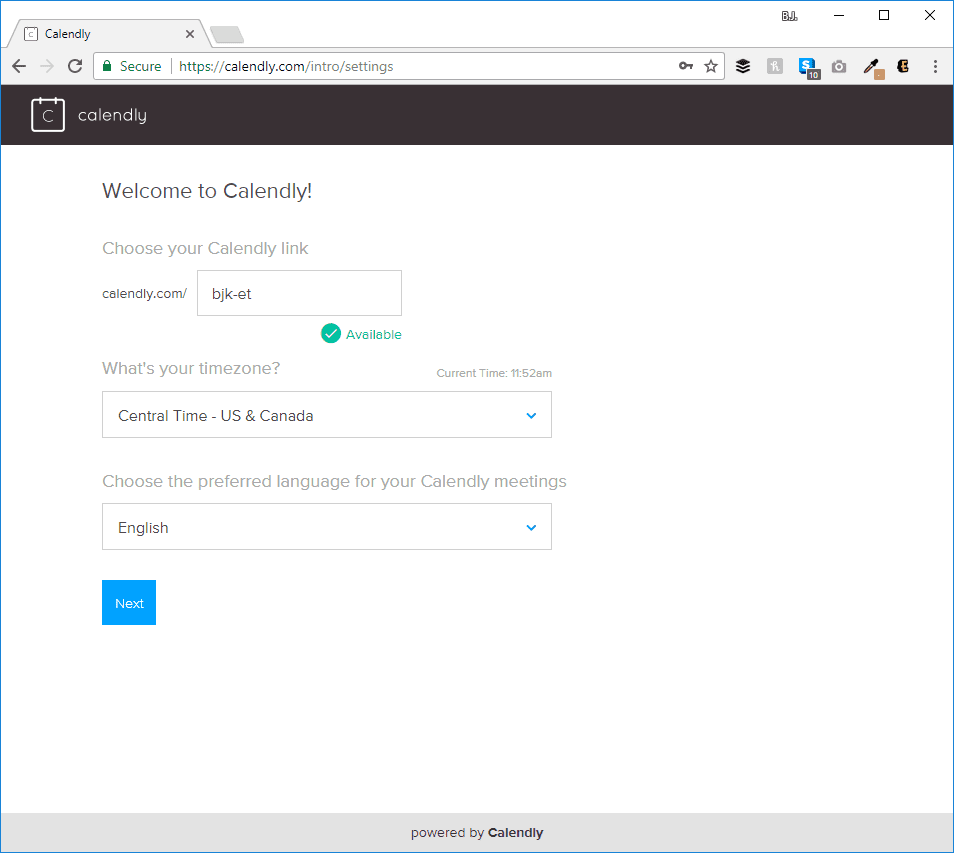Open the Central Time - US & Canada selector

coord(327,414)
